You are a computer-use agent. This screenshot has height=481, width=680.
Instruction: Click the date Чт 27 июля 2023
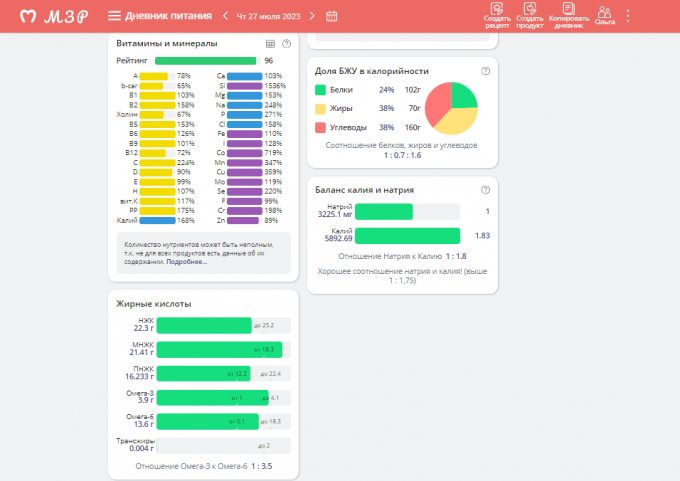(x=268, y=16)
